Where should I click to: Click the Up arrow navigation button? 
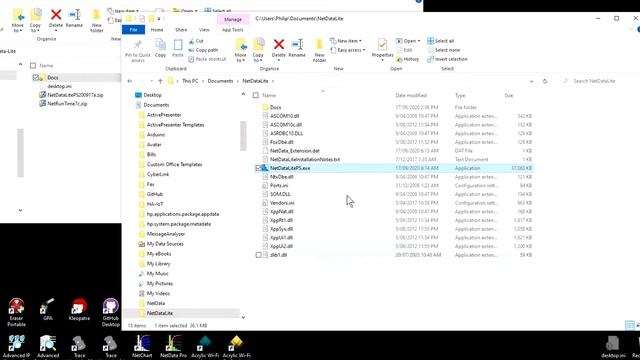click(160, 81)
